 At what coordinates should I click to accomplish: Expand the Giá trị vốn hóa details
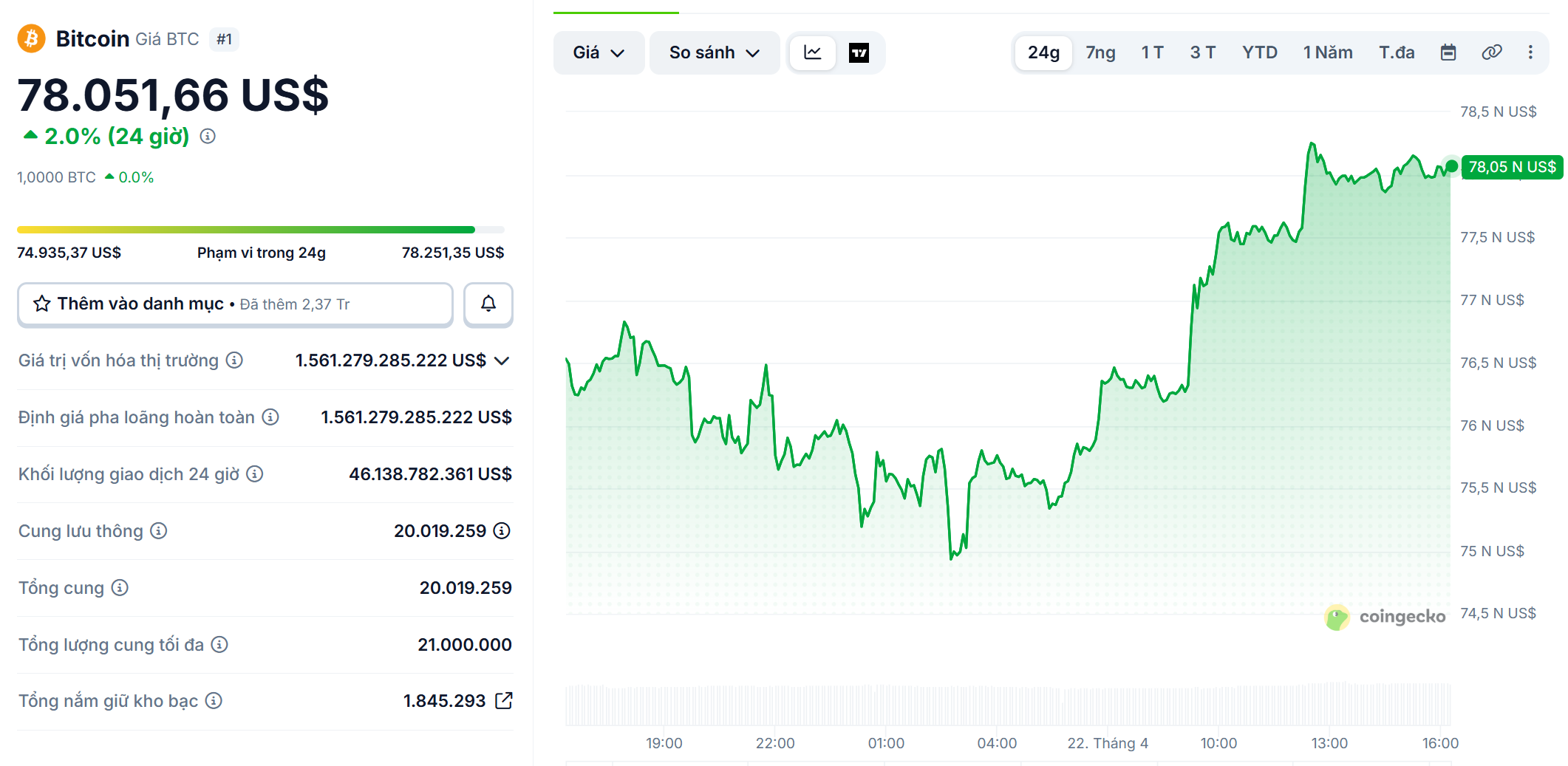(x=502, y=360)
